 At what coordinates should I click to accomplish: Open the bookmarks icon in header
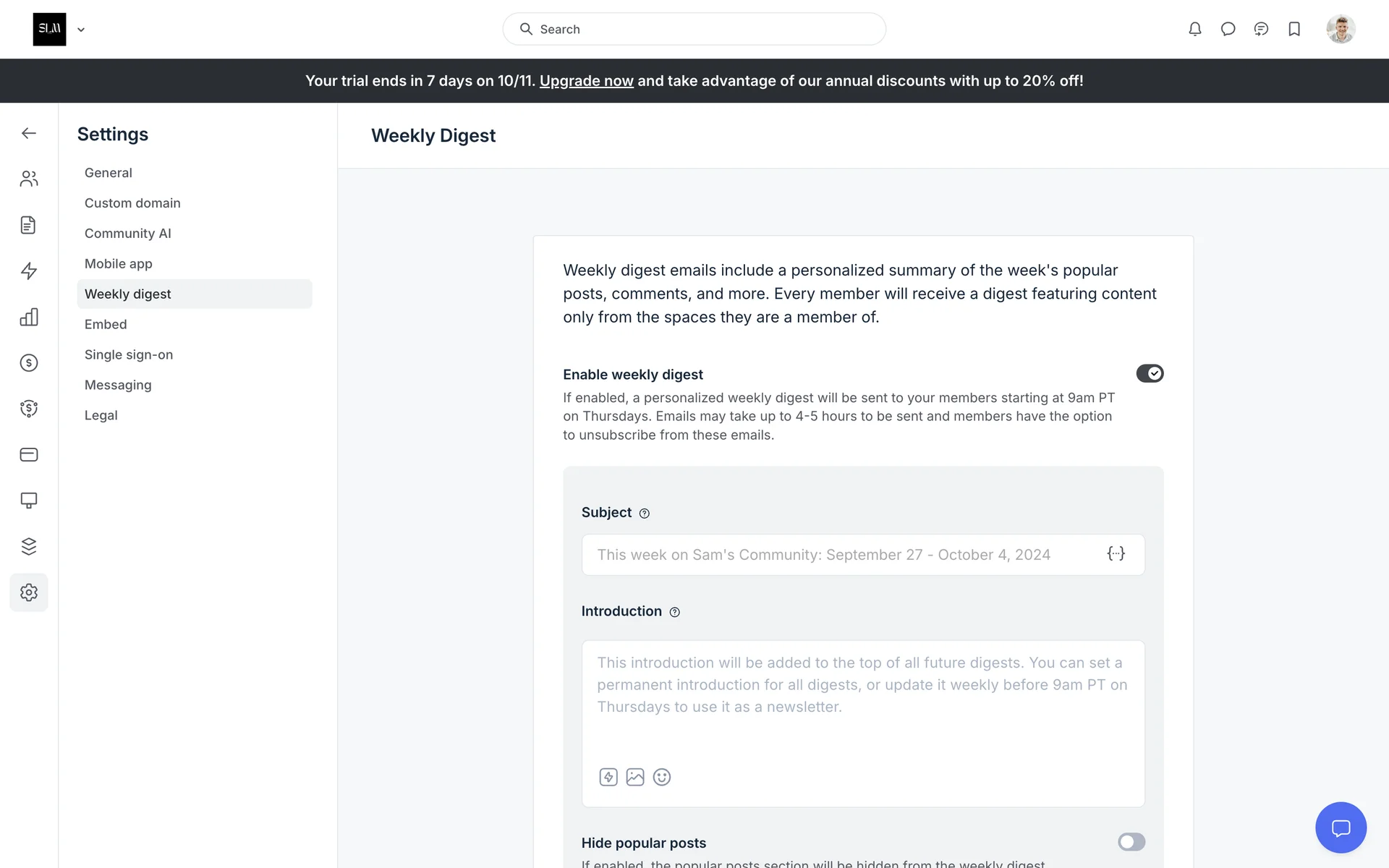click(1294, 29)
